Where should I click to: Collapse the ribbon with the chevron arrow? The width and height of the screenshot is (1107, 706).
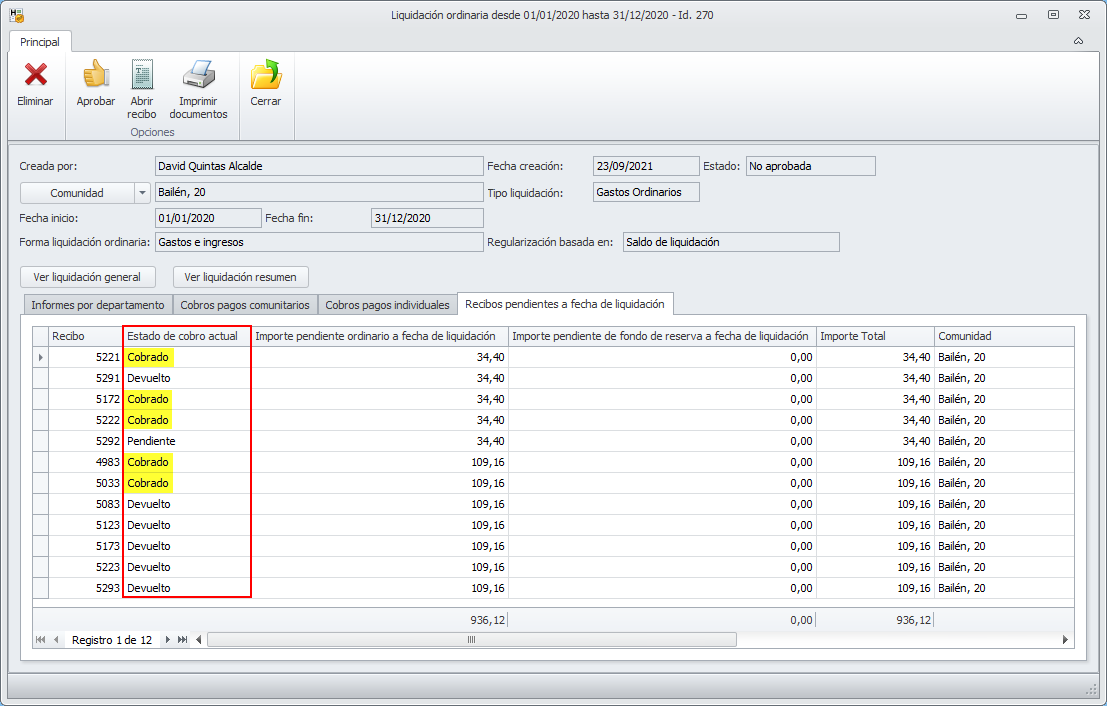coord(1078,41)
